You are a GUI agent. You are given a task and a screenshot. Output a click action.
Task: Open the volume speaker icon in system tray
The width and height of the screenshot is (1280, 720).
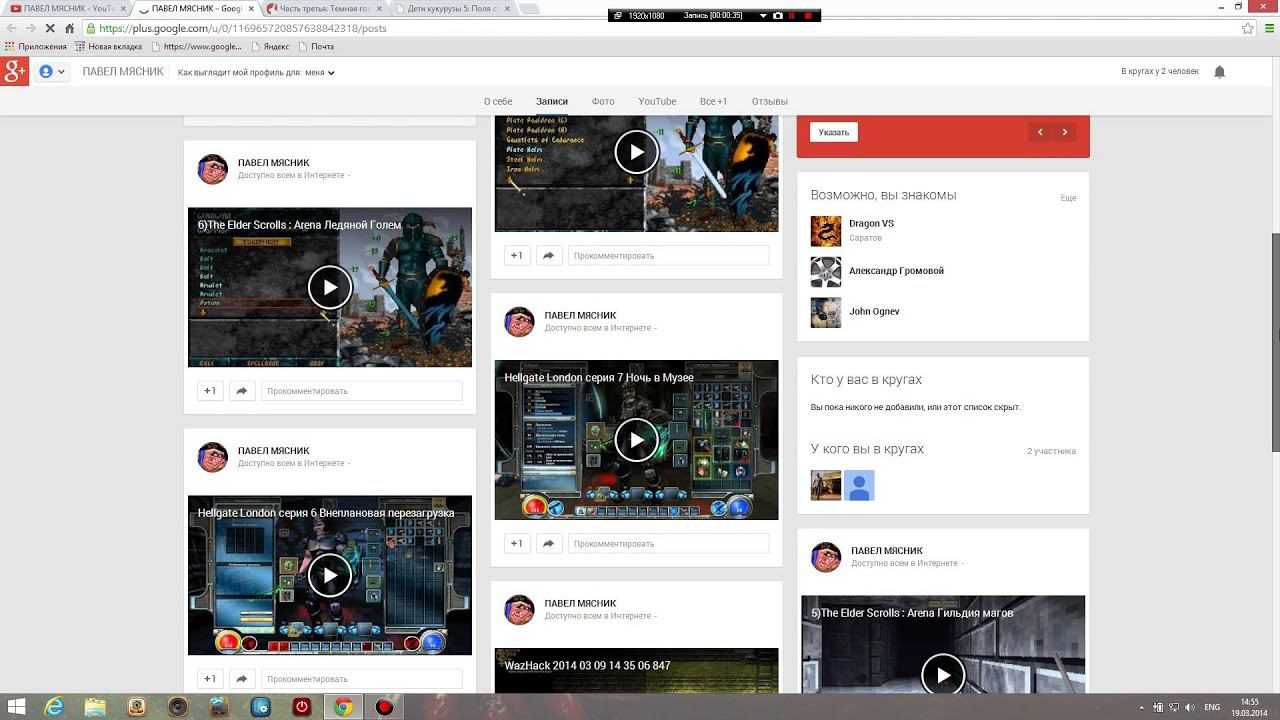1188,707
